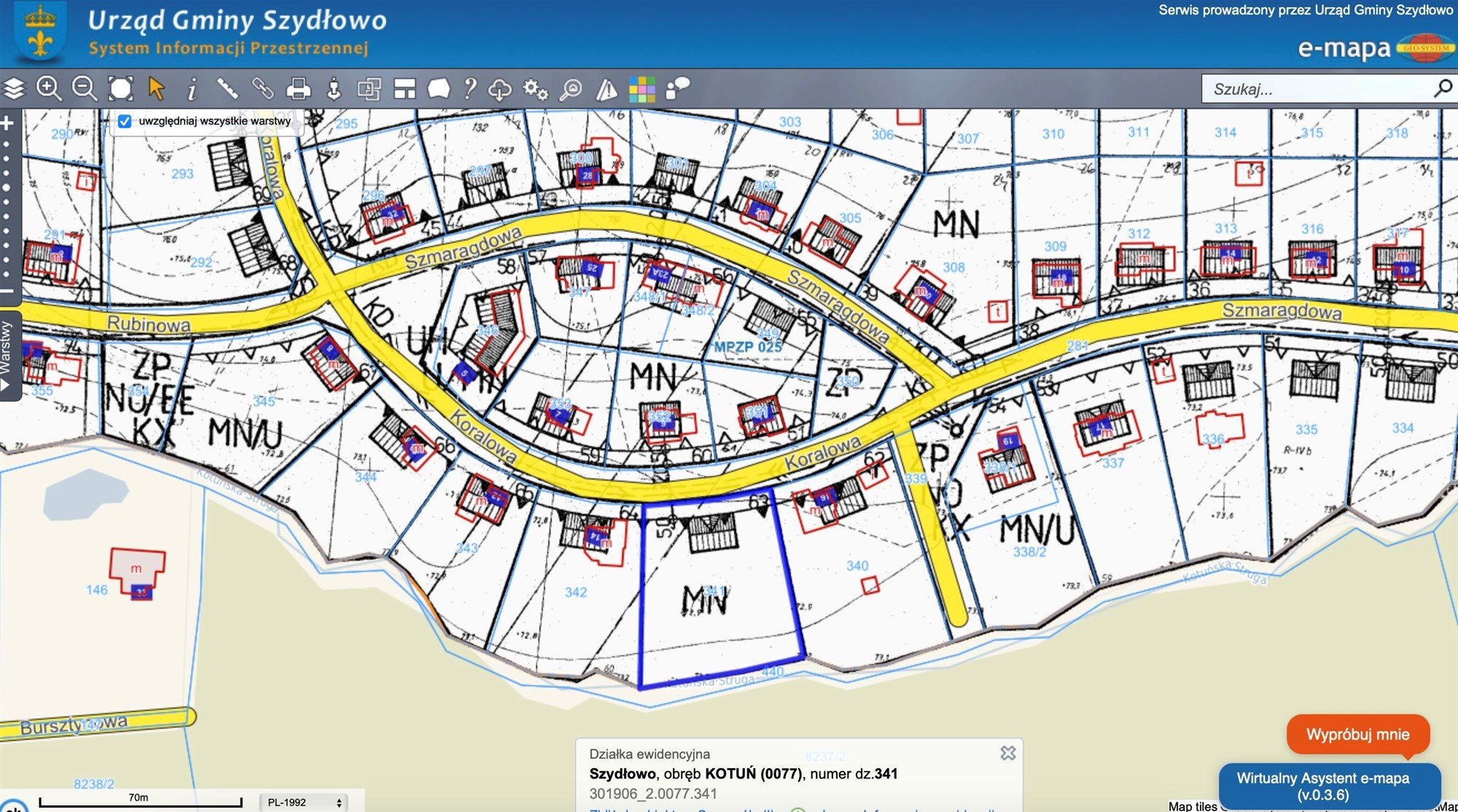Click the 'Wypróbuj mnie' button
This screenshot has height=812, width=1458.
click(1357, 734)
